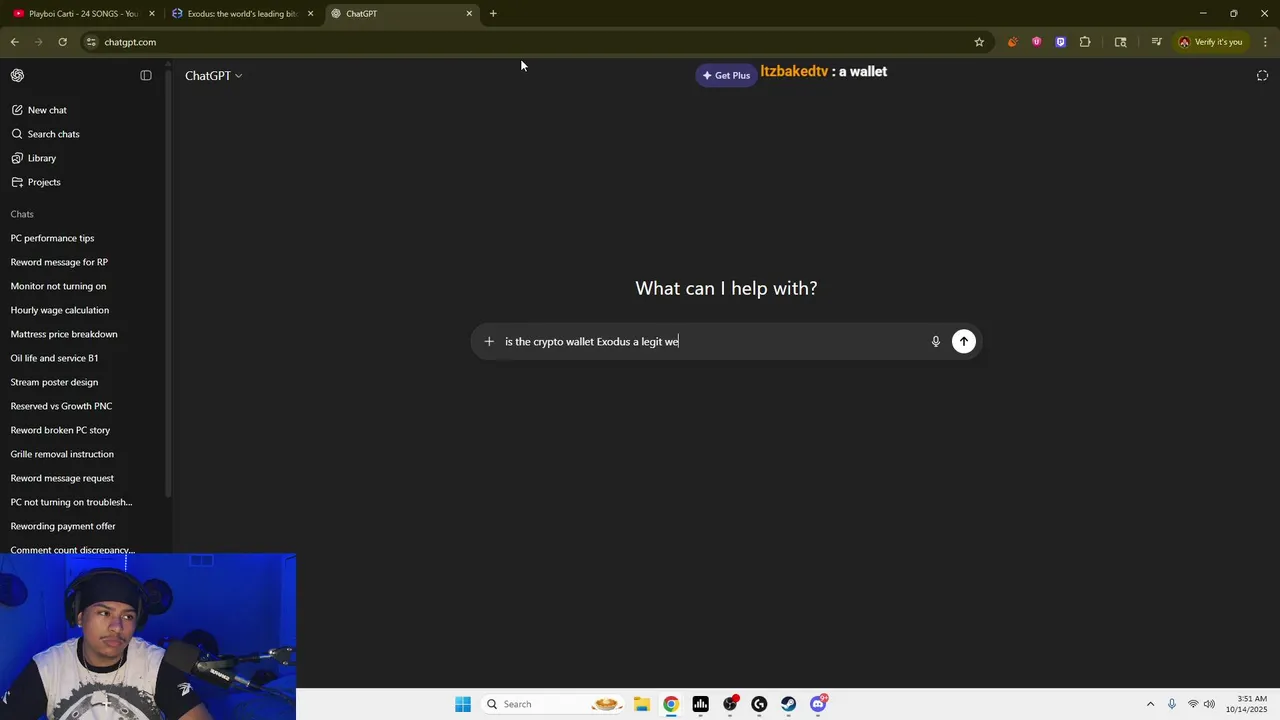Close the ChatGPT browser tab

pyautogui.click(x=469, y=14)
